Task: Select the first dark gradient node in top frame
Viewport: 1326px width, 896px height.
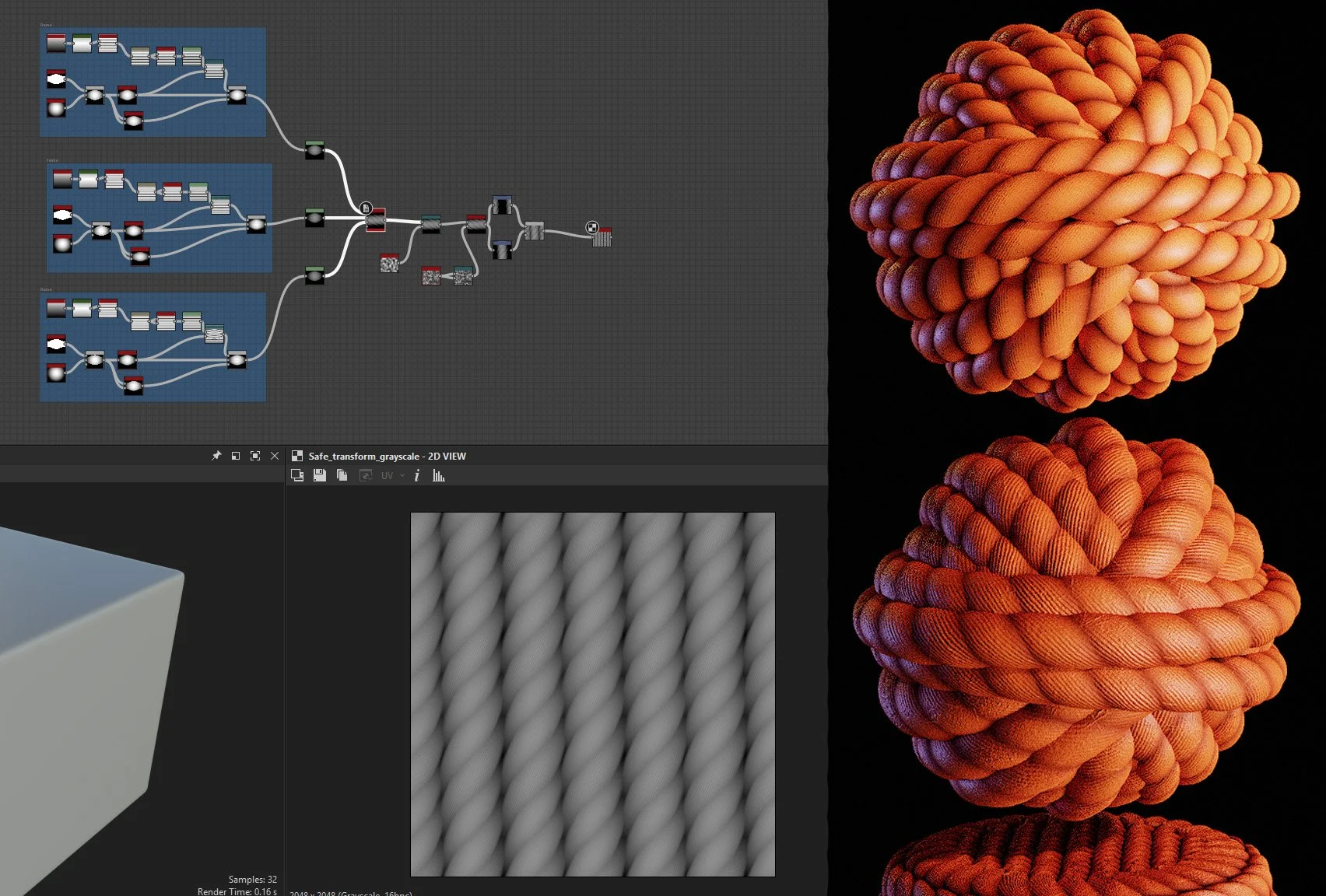Action: pyautogui.click(x=56, y=43)
